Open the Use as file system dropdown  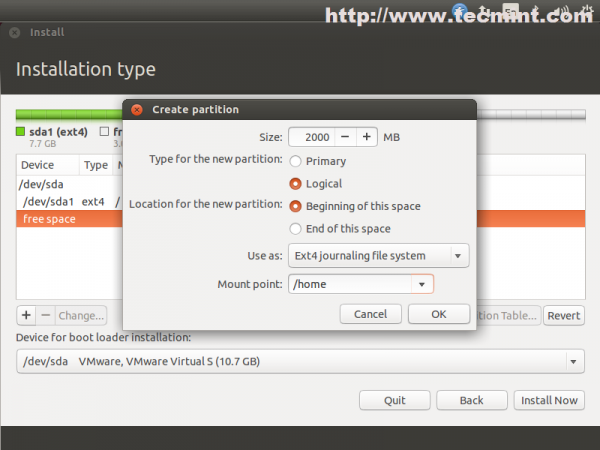[378, 255]
